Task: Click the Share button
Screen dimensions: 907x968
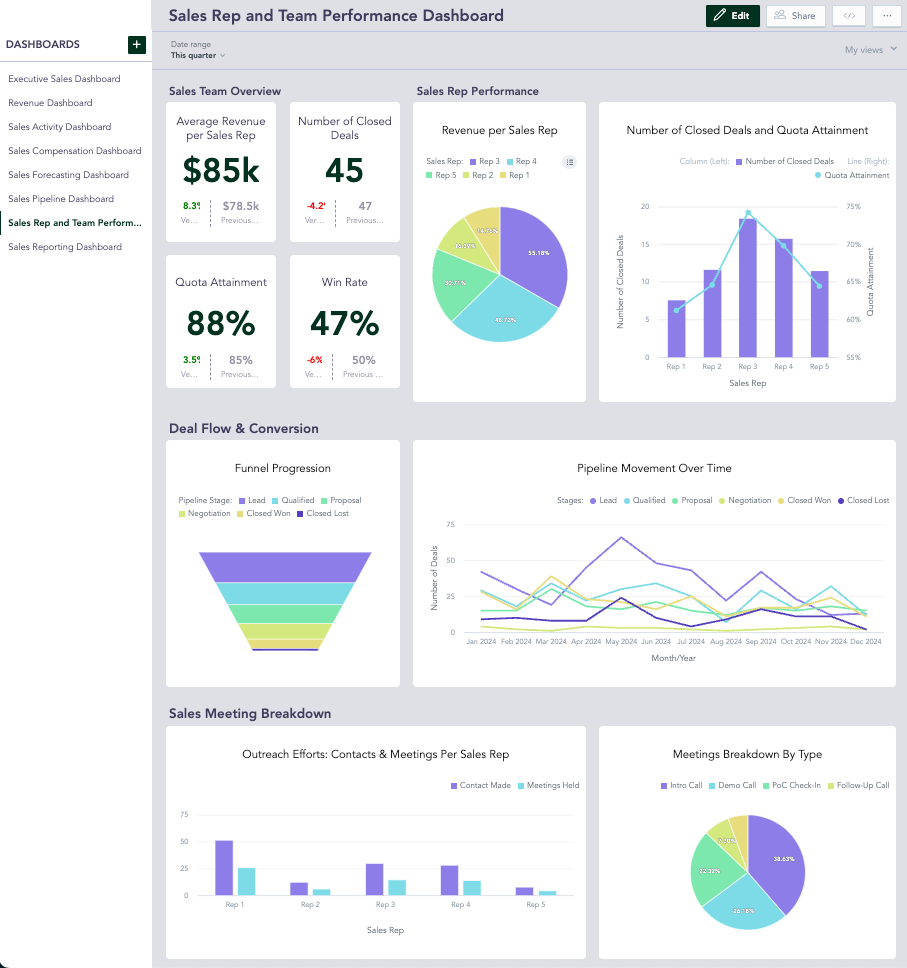Action: pyautogui.click(x=795, y=15)
